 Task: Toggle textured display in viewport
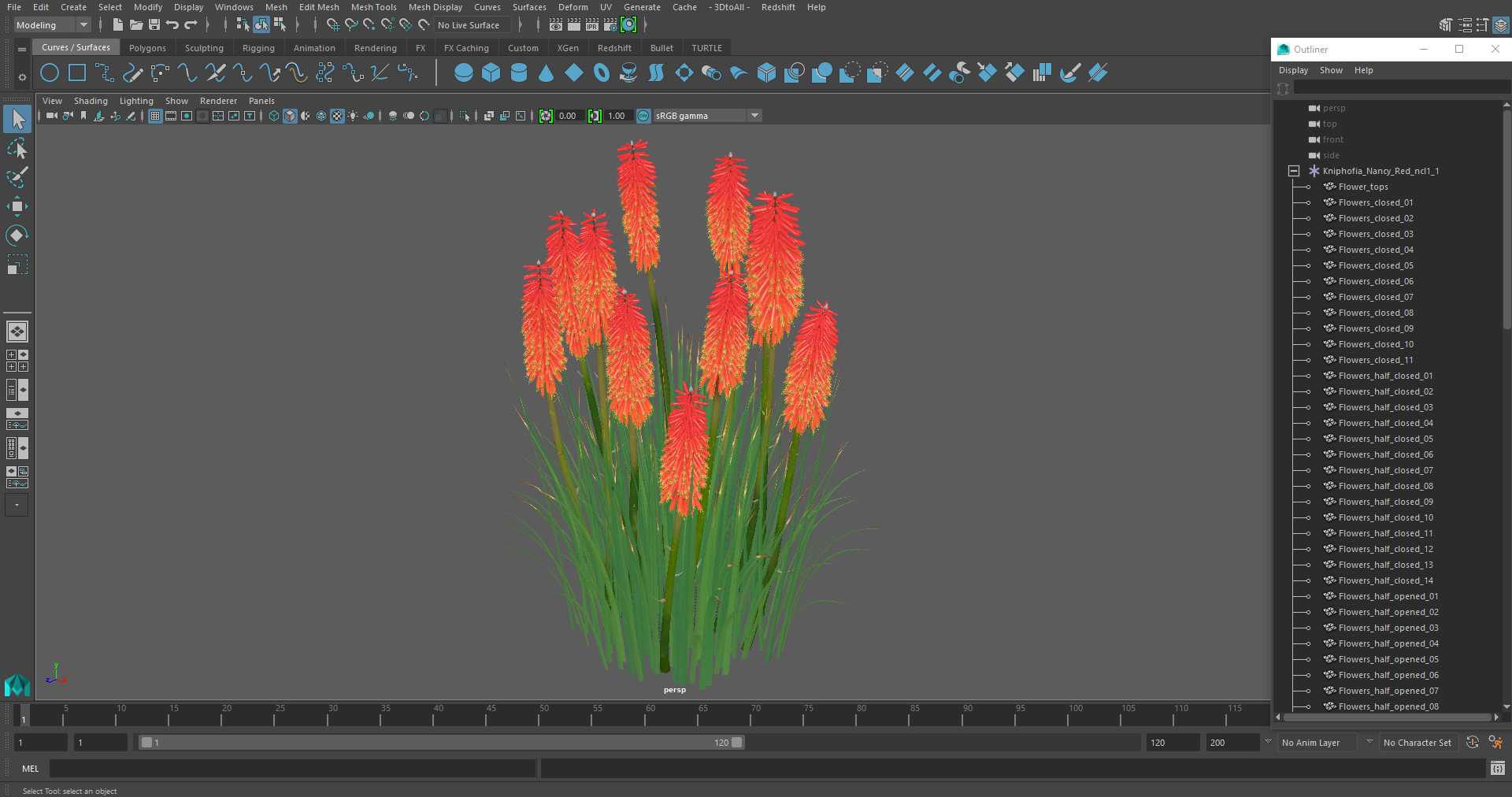[337, 116]
